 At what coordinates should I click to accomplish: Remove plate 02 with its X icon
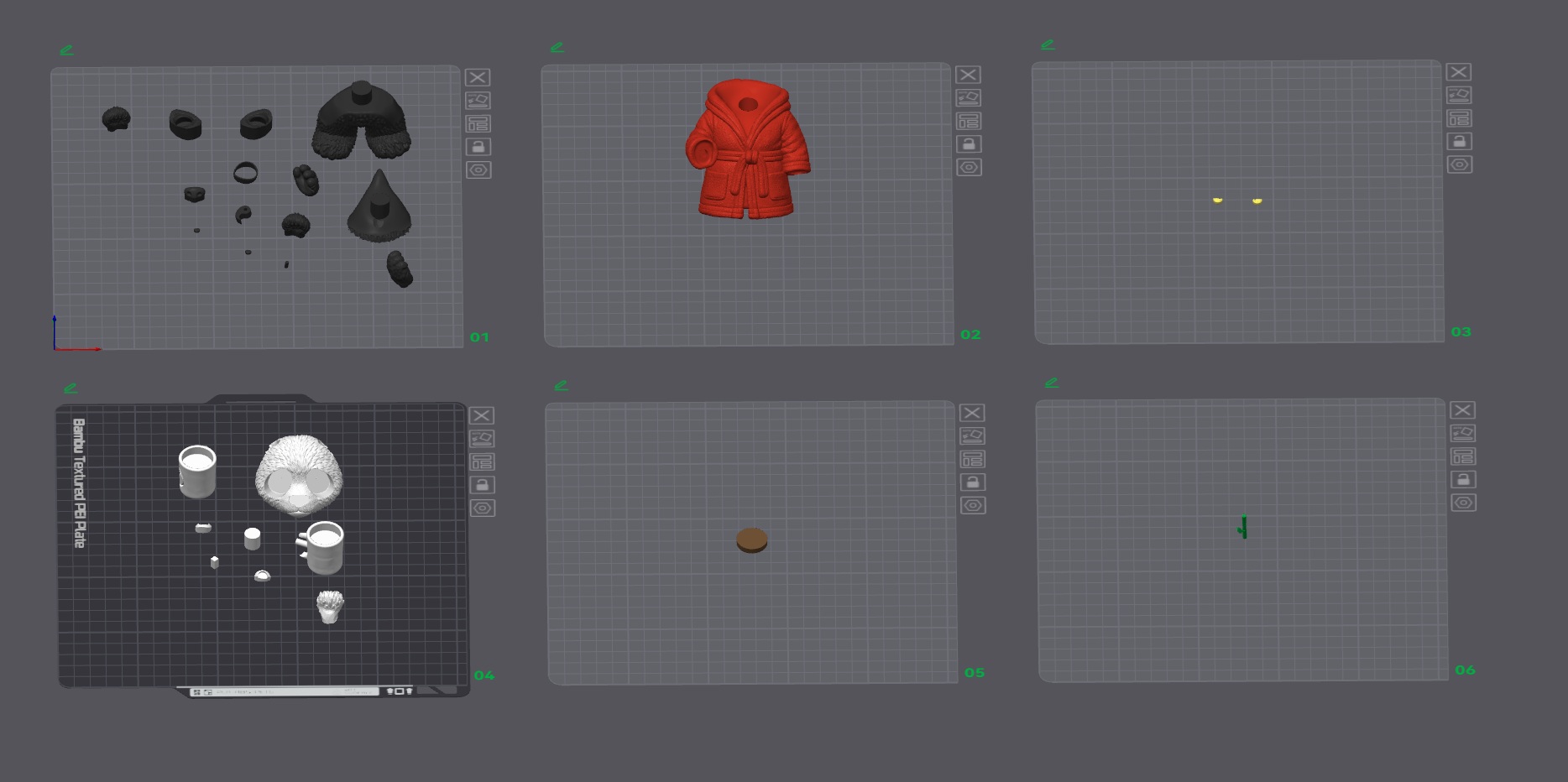[x=968, y=75]
